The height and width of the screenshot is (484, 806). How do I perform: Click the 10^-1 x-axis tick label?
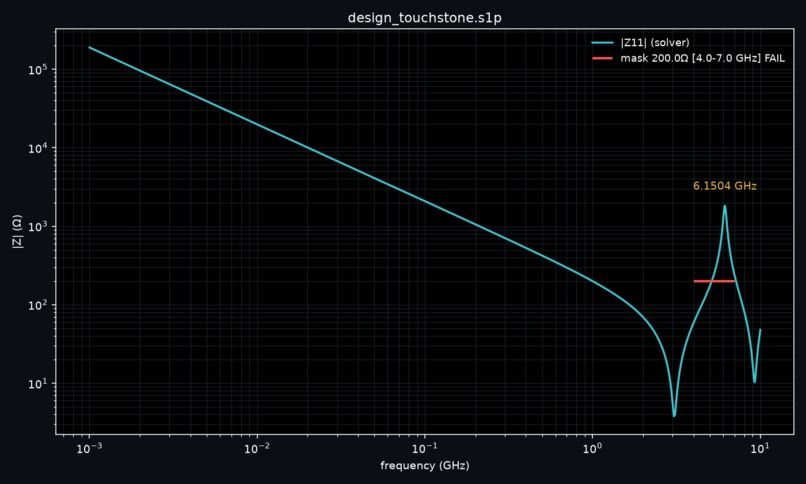tap(425, 448)
